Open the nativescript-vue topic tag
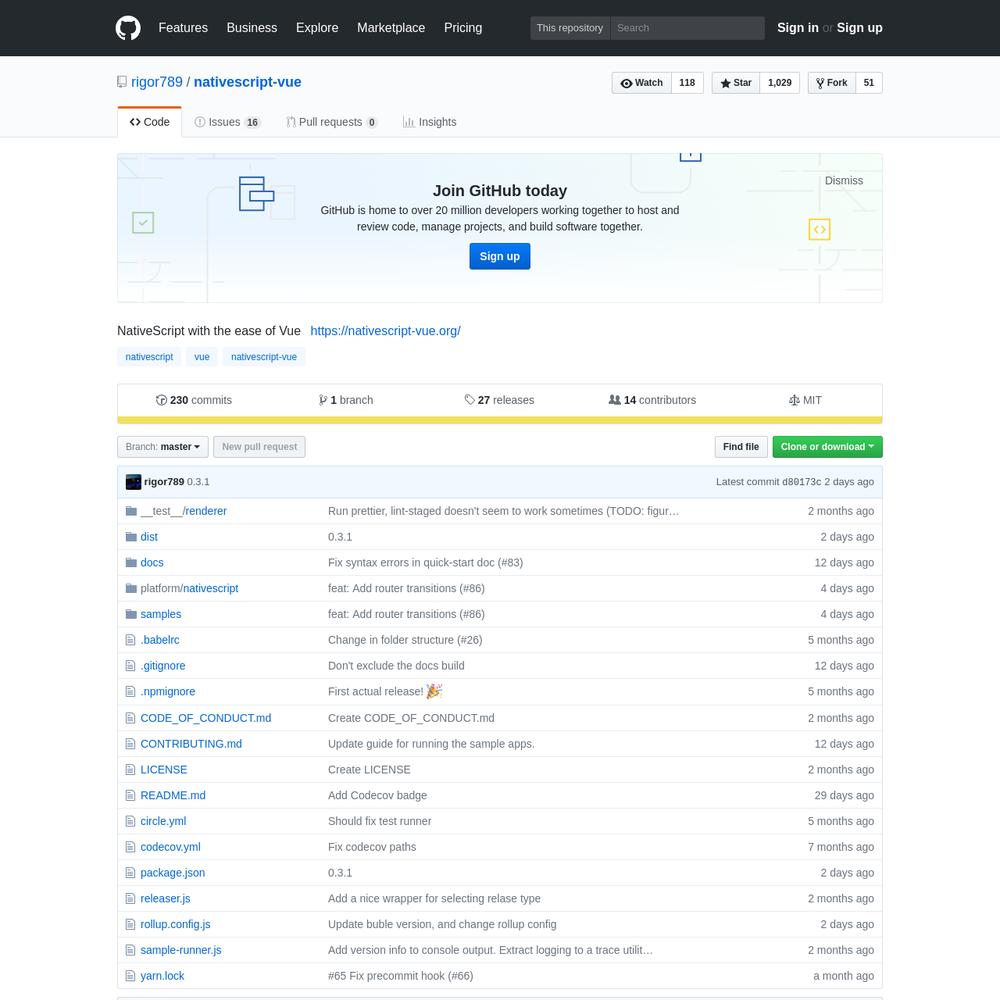This screenshot has height=1000, width=1000. (264, 357)
